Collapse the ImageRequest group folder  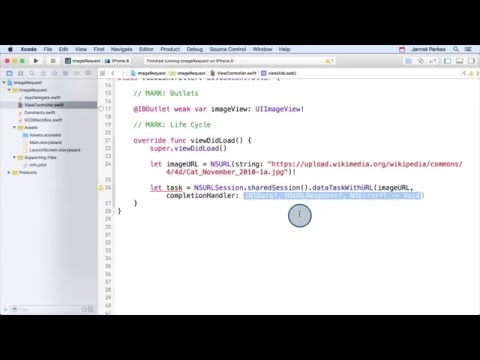tap(9, 90)
